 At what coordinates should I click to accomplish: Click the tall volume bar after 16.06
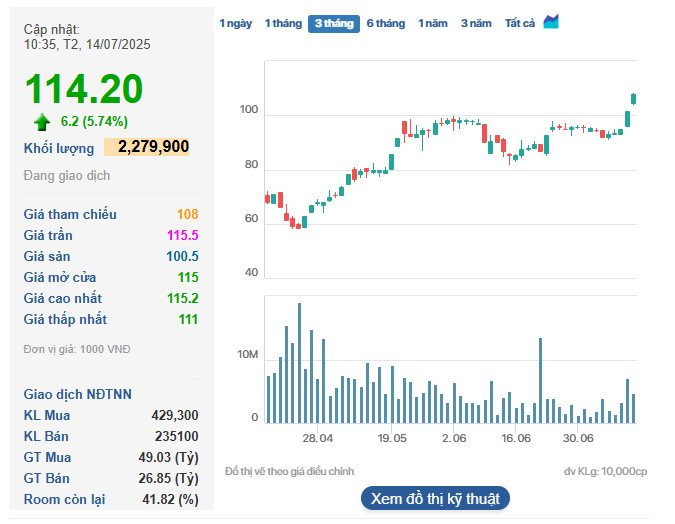[x=540, y=382]
